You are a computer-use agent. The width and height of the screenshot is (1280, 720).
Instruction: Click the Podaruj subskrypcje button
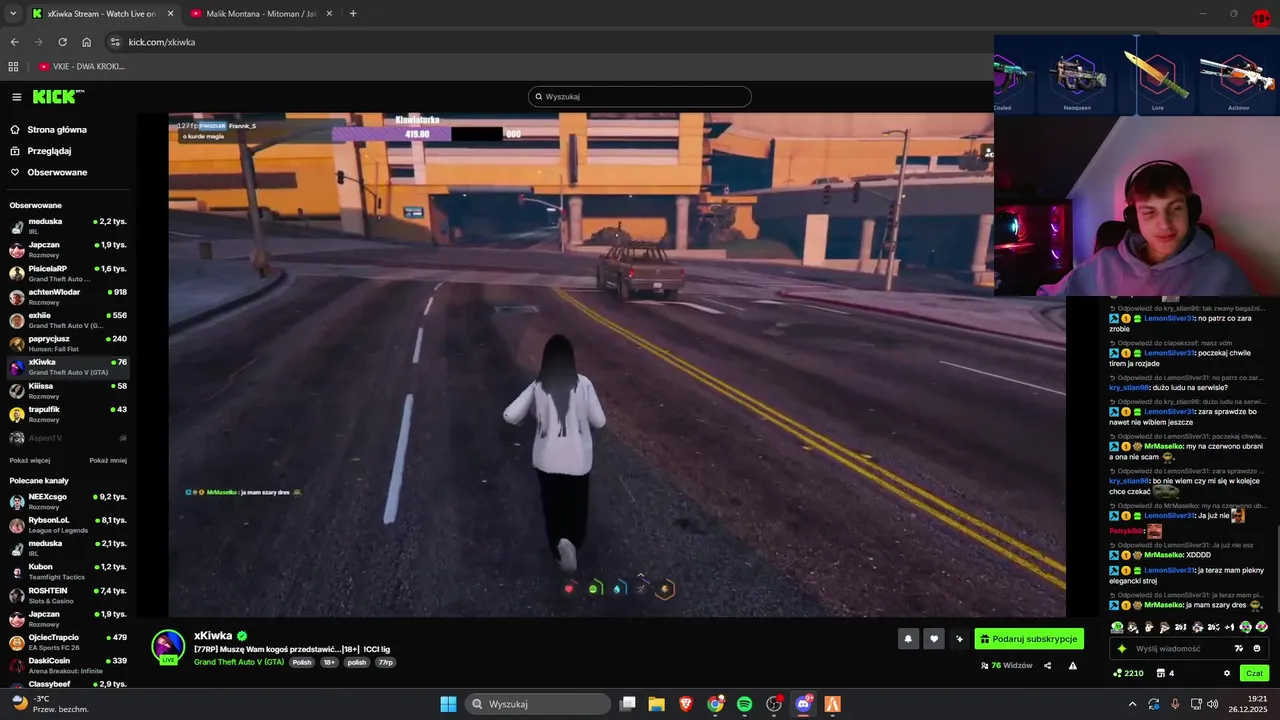1029,639
